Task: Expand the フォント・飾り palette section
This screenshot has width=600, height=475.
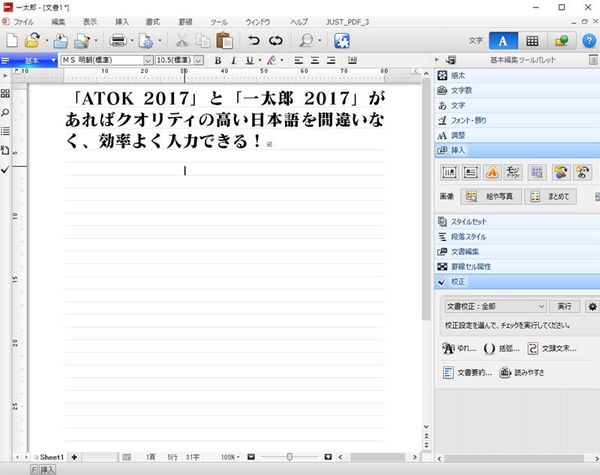Action: (517, 120)
